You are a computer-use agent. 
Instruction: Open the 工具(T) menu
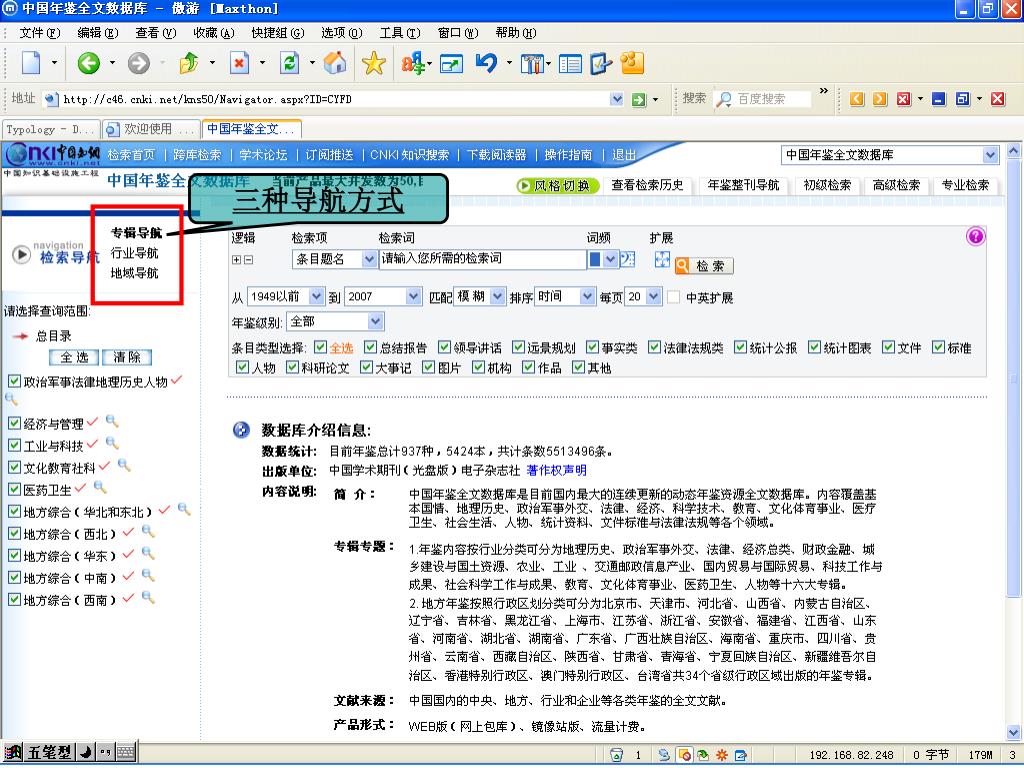(400, 33)
